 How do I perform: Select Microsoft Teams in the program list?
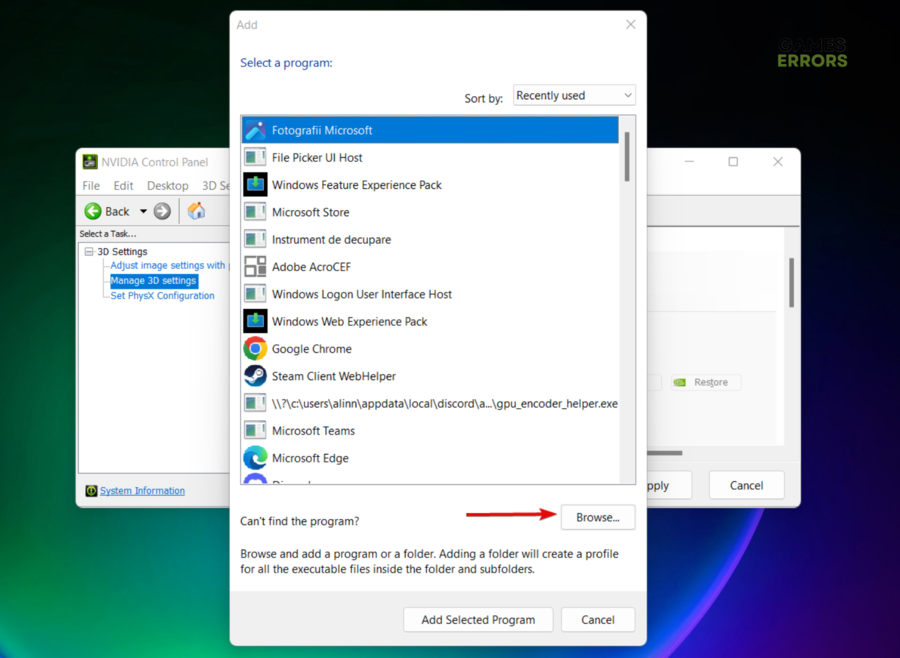tap(313, 431)
